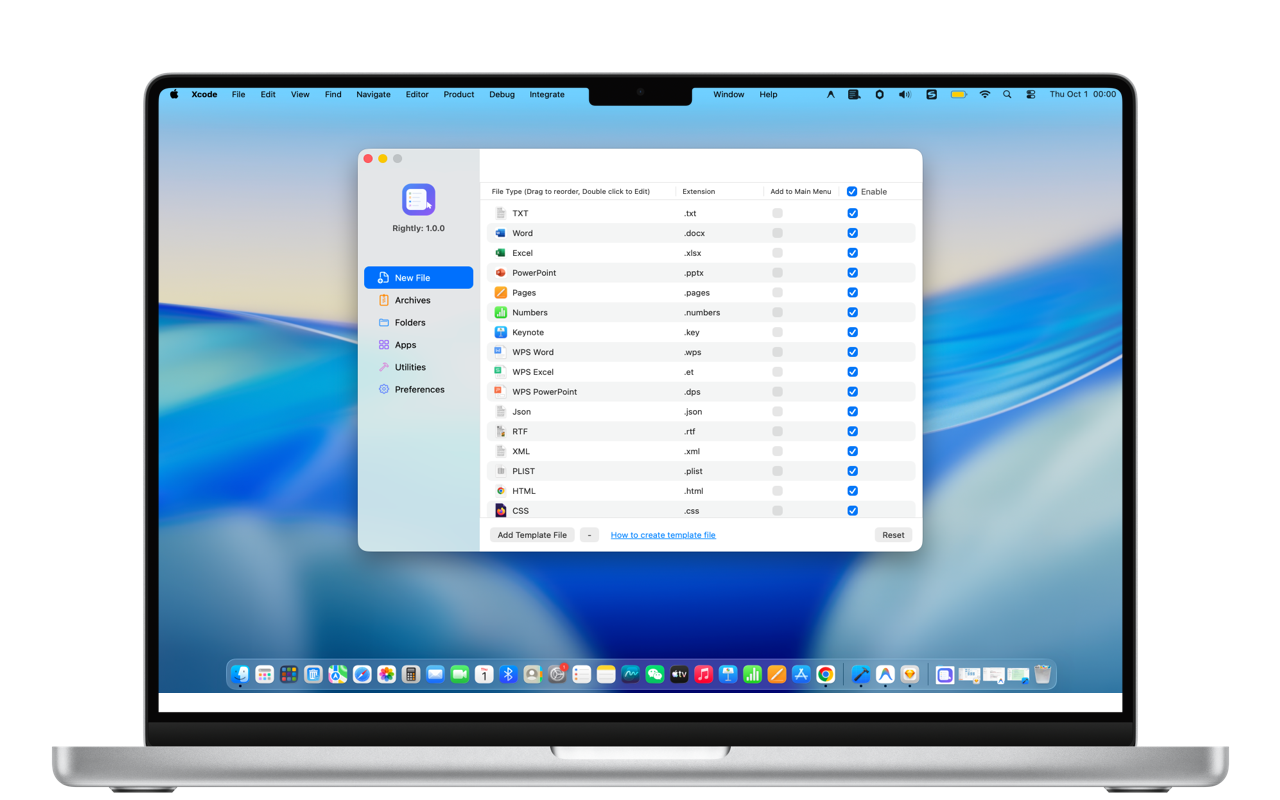This screenshot has height=800, width=1280.
Task: Click the Keynote file type icon
Action: (500, 332)
